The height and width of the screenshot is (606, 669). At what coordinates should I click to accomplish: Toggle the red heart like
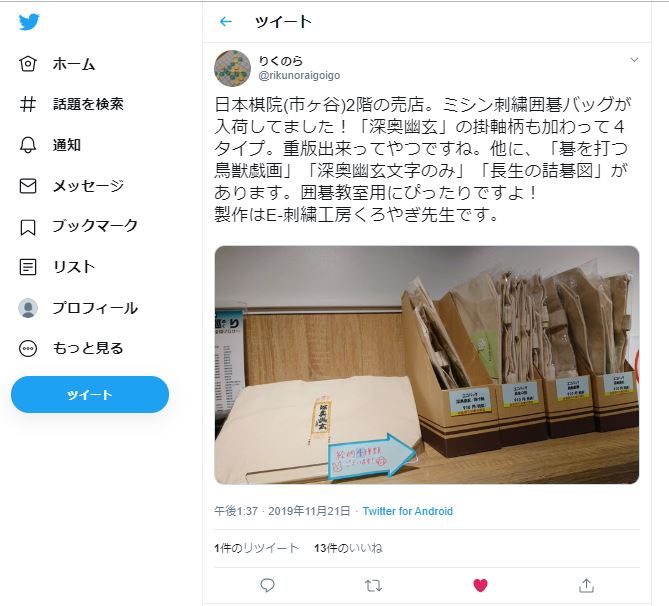(480, 586)
